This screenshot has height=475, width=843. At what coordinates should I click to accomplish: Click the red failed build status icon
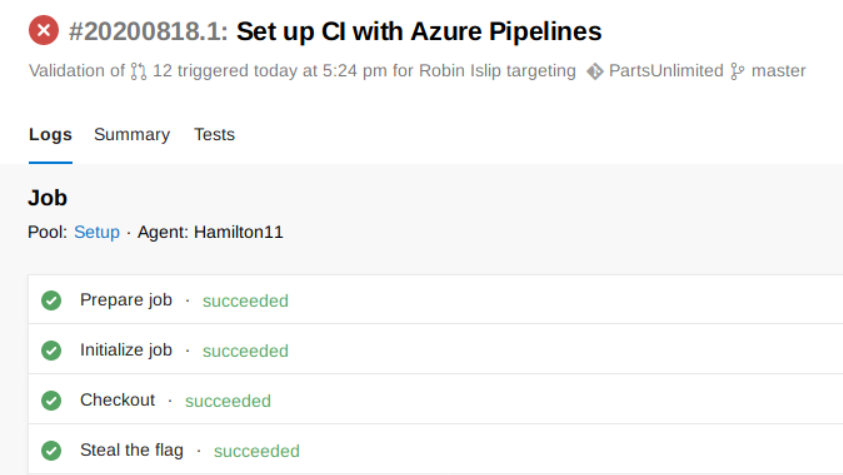[x=43, y=31]
